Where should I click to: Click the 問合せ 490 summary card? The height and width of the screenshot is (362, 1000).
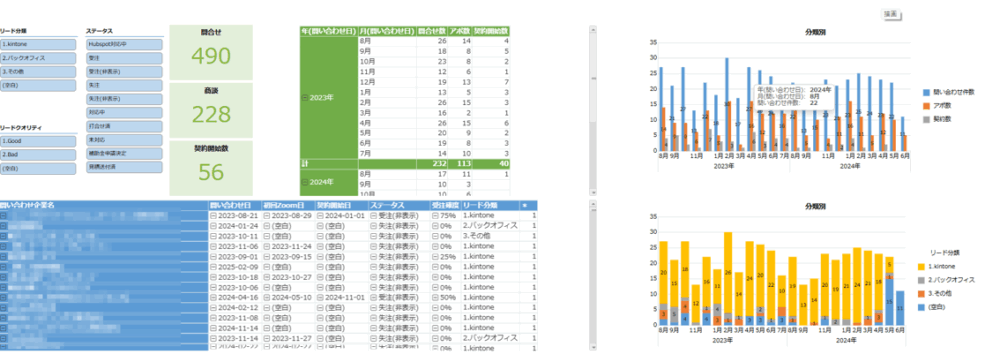tap(211, 52)
